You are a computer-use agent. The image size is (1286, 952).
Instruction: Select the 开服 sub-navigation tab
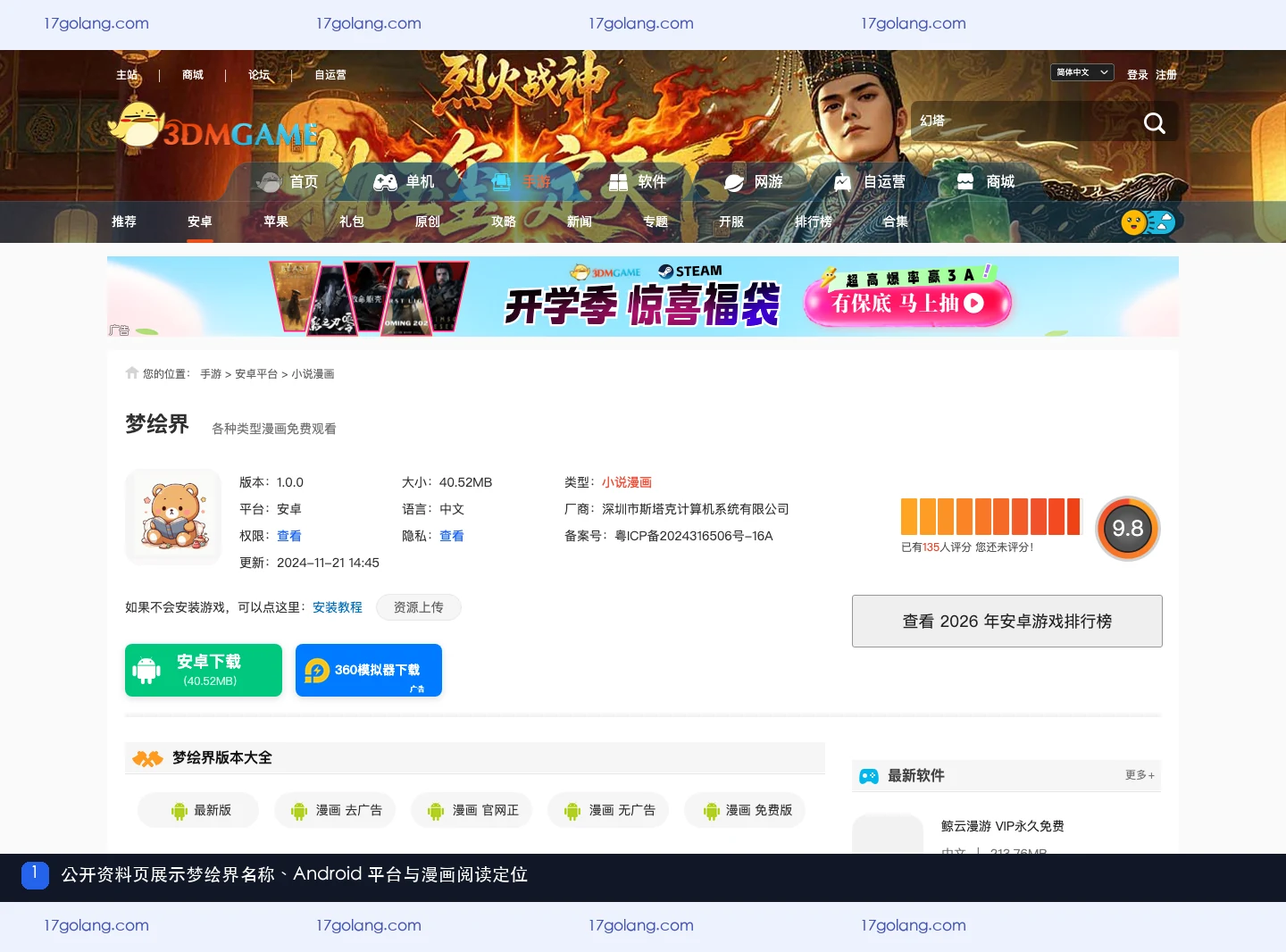pos(731,221)
